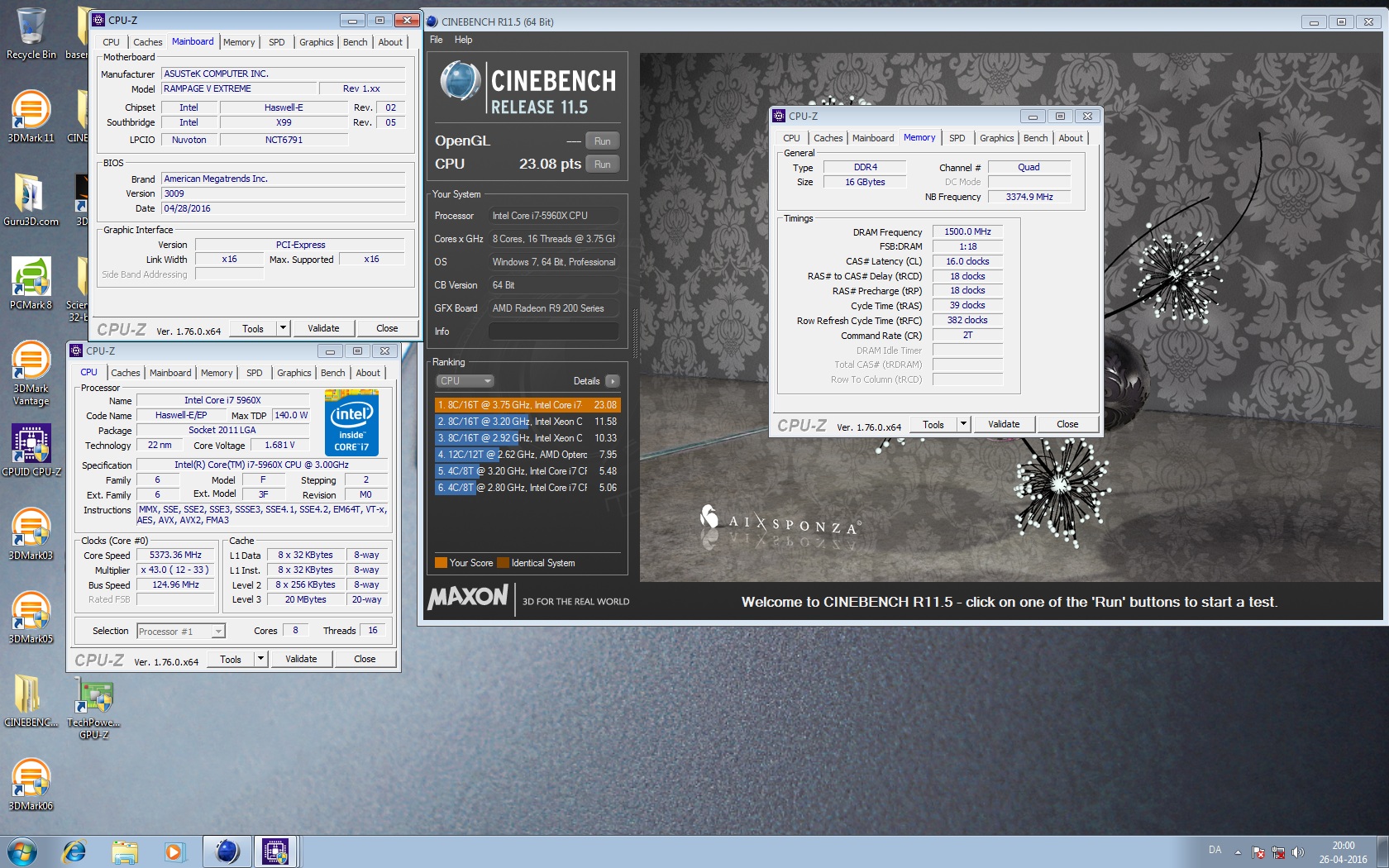Click Validate in Mainboard CPU-Z window
Screen dimensions: 1389x868
pyautogui.click(x=323, y=328)
